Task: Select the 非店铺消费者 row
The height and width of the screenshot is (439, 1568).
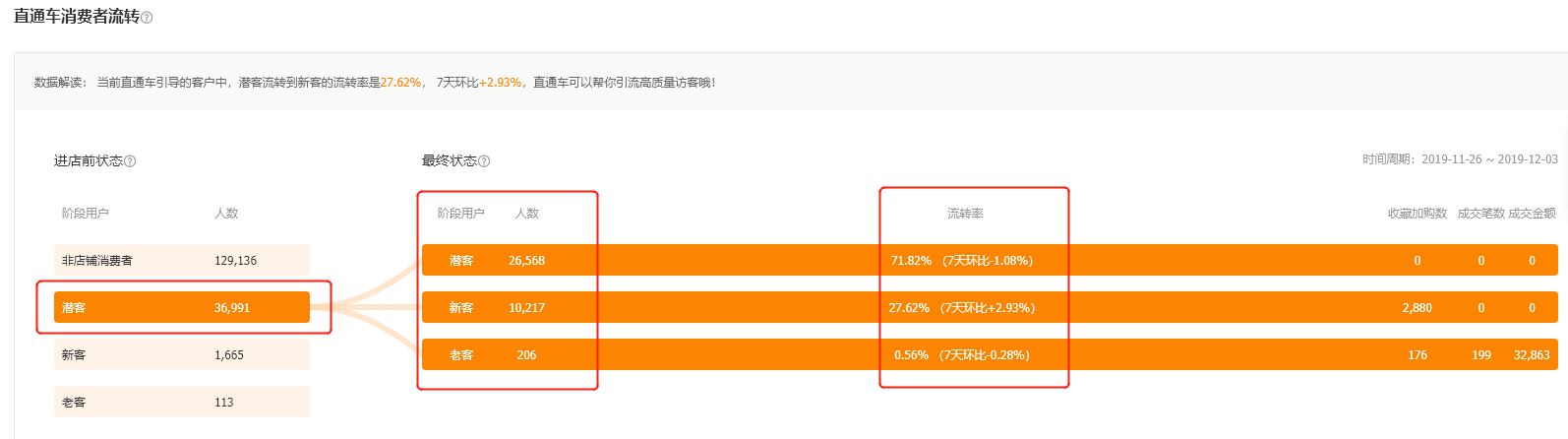Action: (x=182, y=260)
